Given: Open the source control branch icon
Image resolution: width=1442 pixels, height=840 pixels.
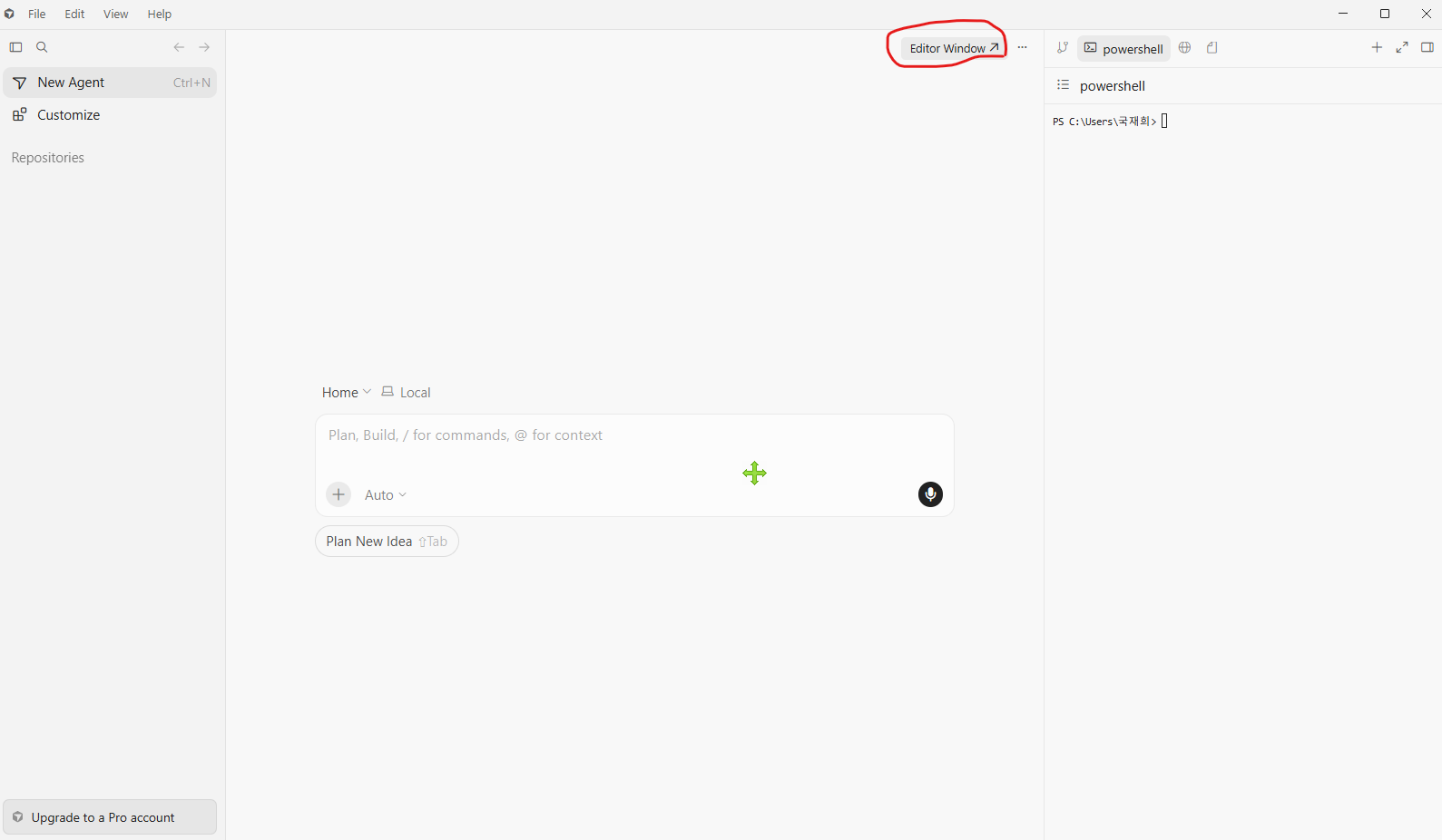Looking at the screenshot, I should pos(1063,47).
